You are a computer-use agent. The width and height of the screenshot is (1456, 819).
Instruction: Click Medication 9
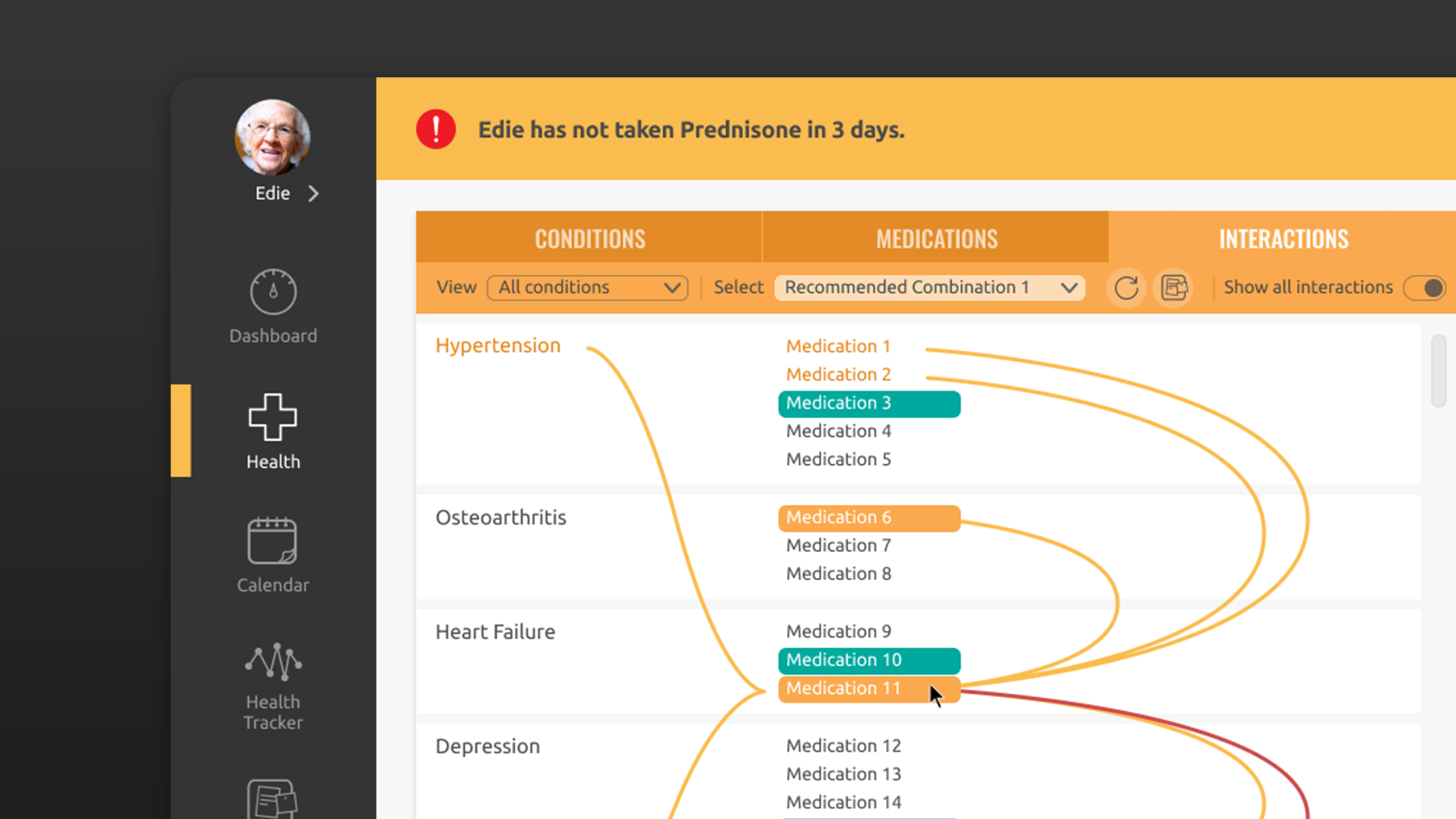pos(839,632)
